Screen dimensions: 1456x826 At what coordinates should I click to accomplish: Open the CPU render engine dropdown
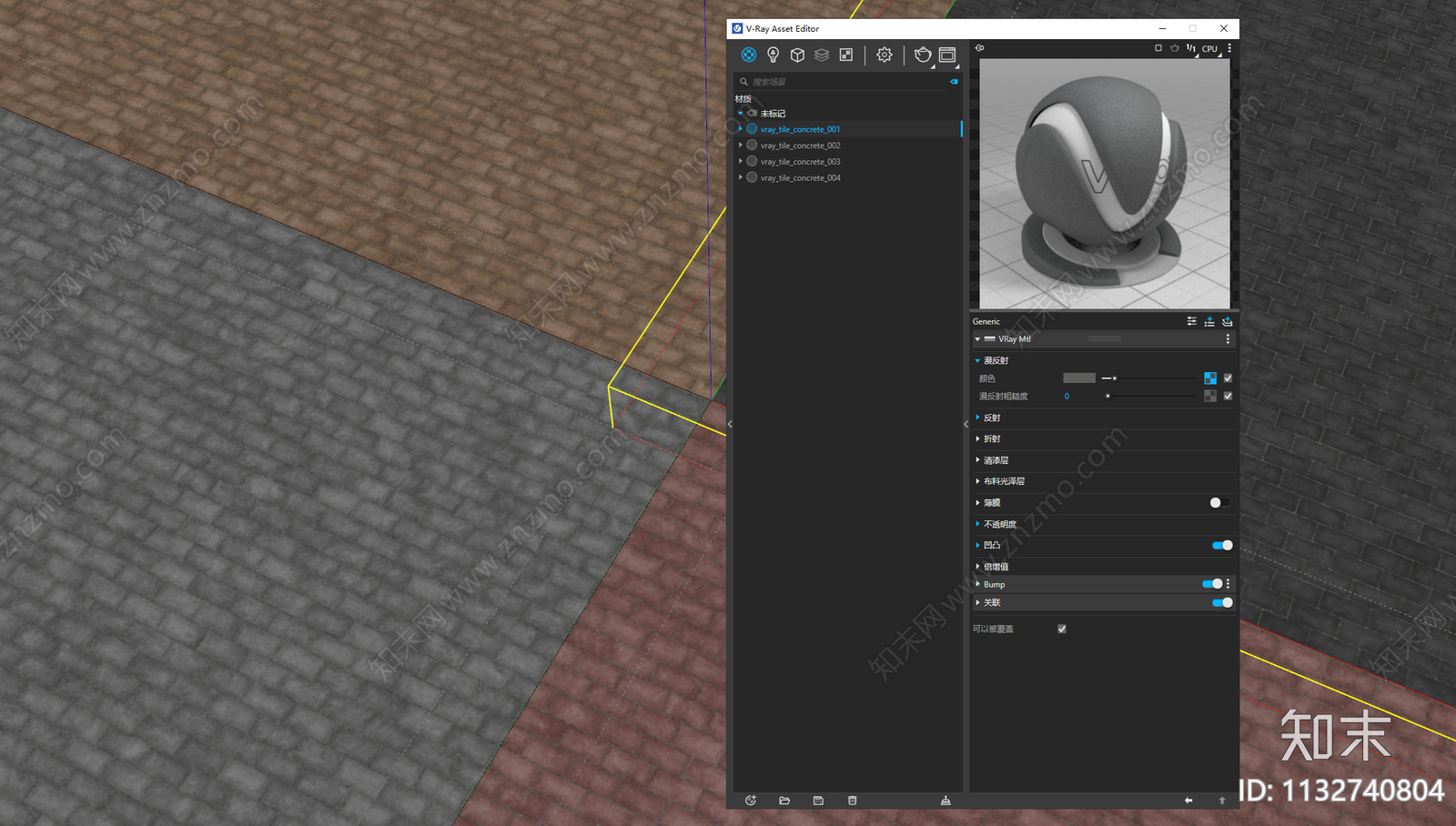(x=1211, y=49)
